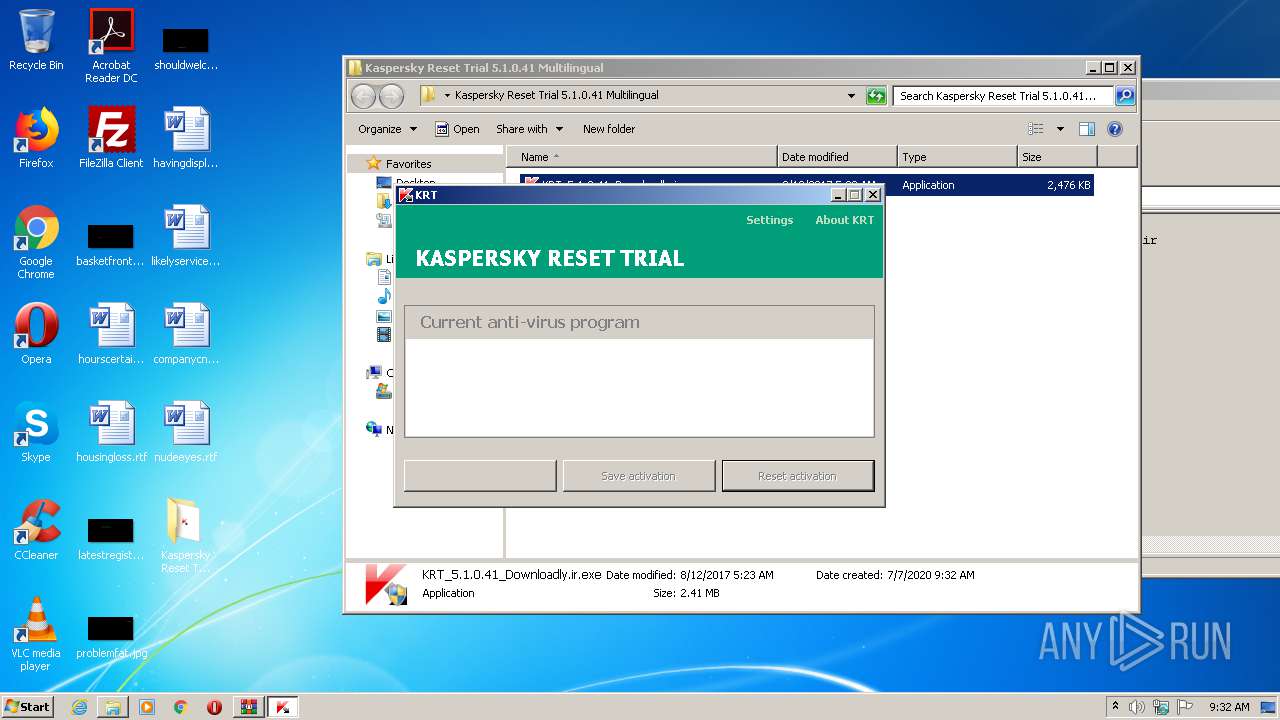Click New folder in toolbar
This screenshot has width=1280, height=720.
[x=609, y=129]
